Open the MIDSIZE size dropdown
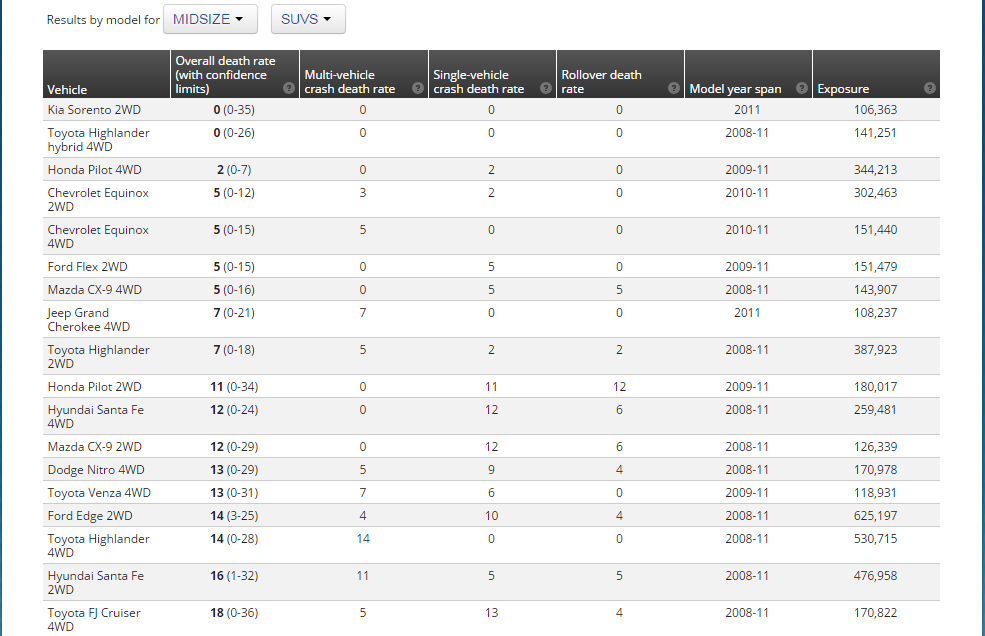 coord(209,19)
